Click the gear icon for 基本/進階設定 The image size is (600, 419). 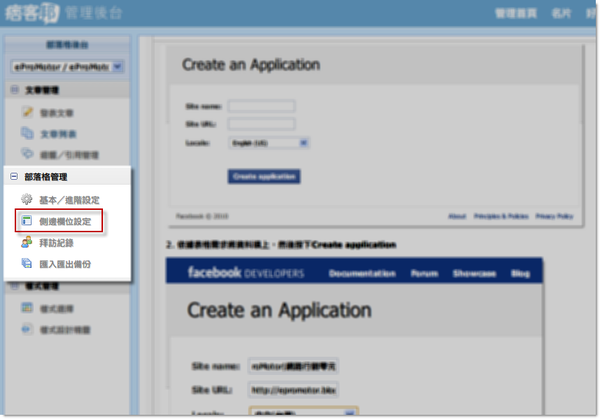tap(27, 199)
